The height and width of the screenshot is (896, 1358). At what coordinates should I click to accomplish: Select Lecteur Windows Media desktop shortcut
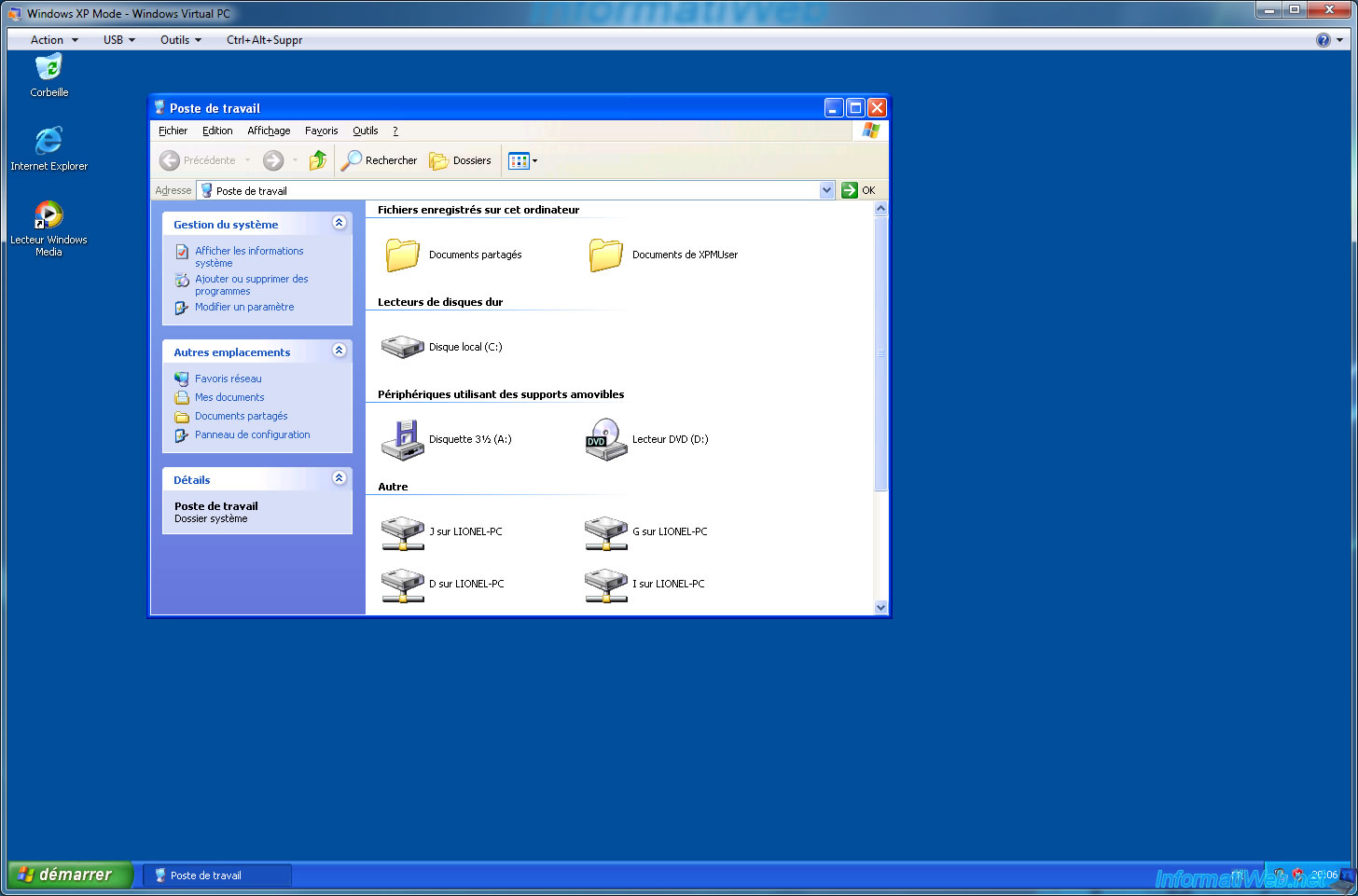click(48, 227)
